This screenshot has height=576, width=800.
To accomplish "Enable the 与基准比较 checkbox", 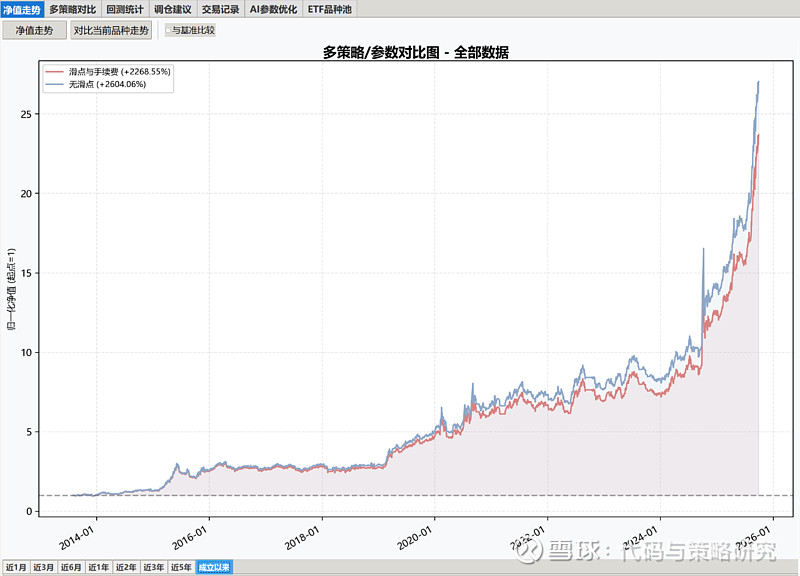I will point(169,30).
